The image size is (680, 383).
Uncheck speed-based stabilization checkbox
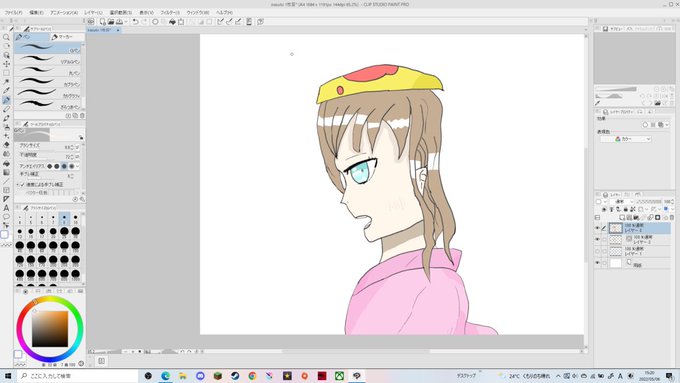23,184
